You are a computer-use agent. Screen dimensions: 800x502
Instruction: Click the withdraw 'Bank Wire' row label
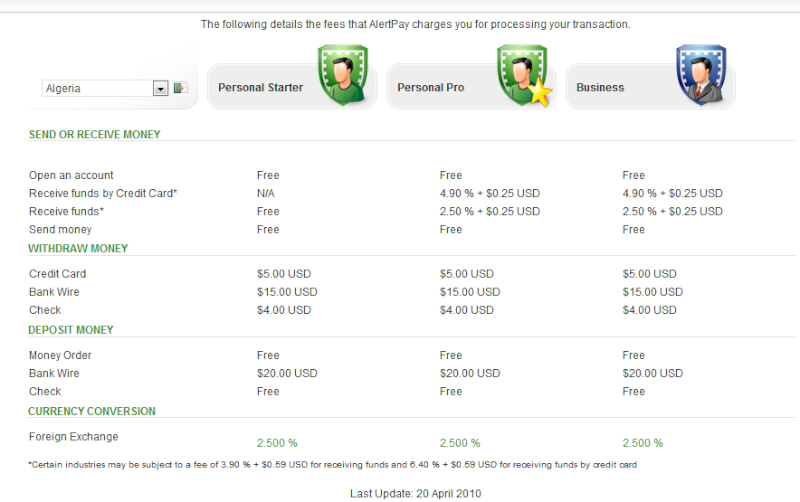tap(54, 292)
